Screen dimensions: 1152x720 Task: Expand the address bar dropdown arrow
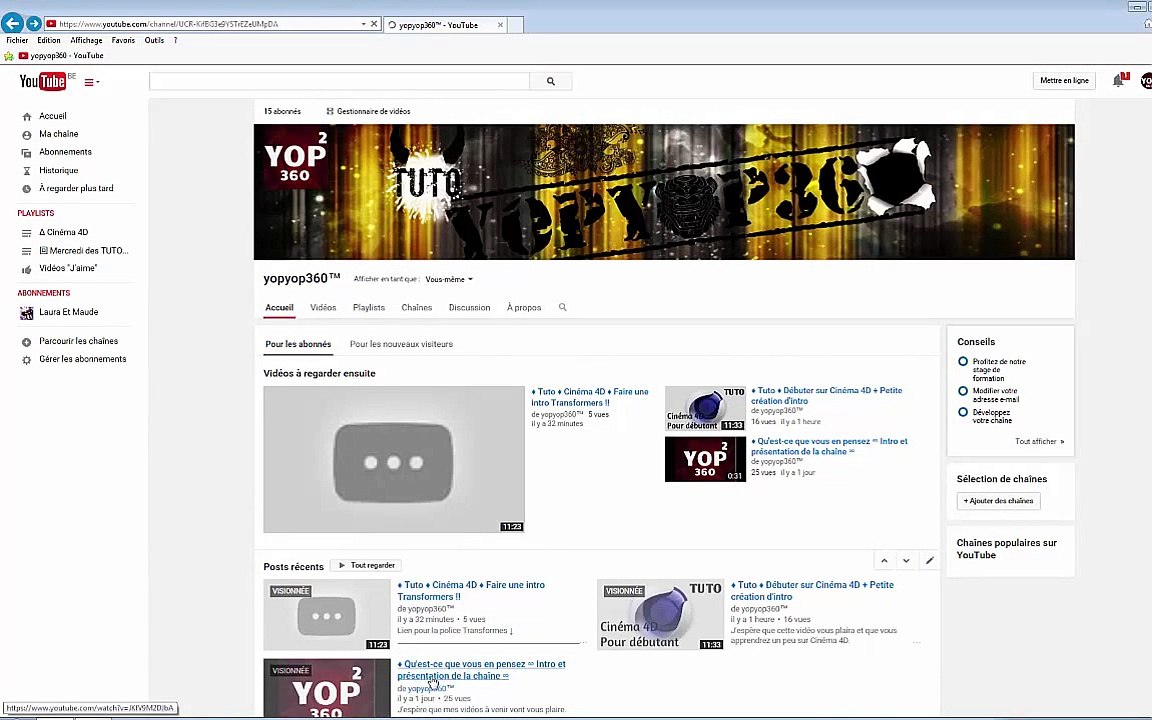coord(363,24)
